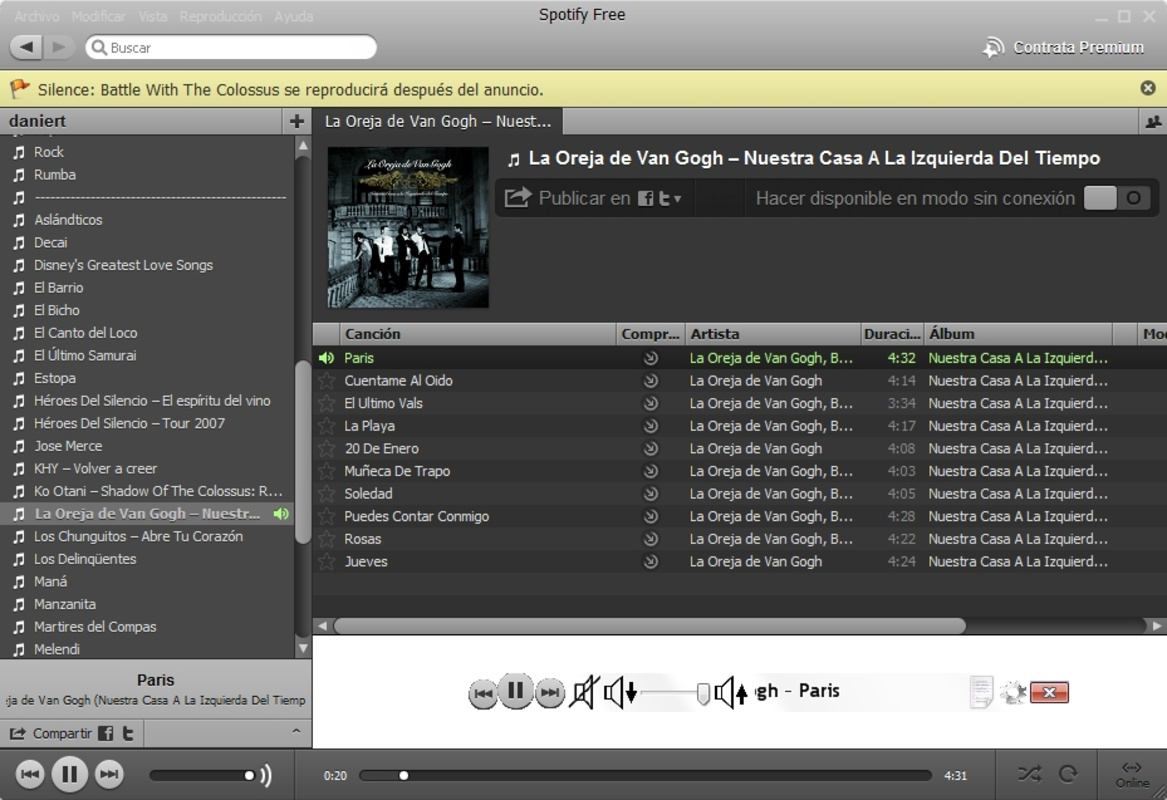Screen dimensions: 1167x800
Task: Open the people panel icon at top right
Action: (x=1153, y=121)
